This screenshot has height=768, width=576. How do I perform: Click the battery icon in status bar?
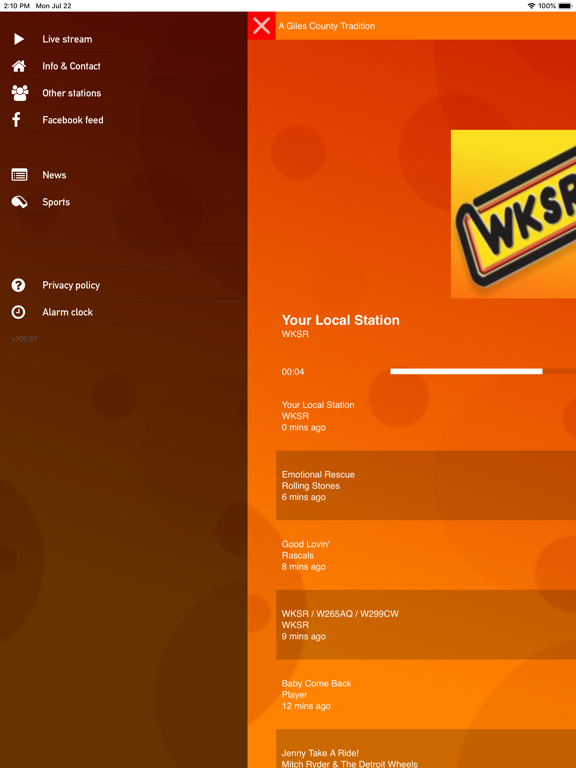point(565,6)
